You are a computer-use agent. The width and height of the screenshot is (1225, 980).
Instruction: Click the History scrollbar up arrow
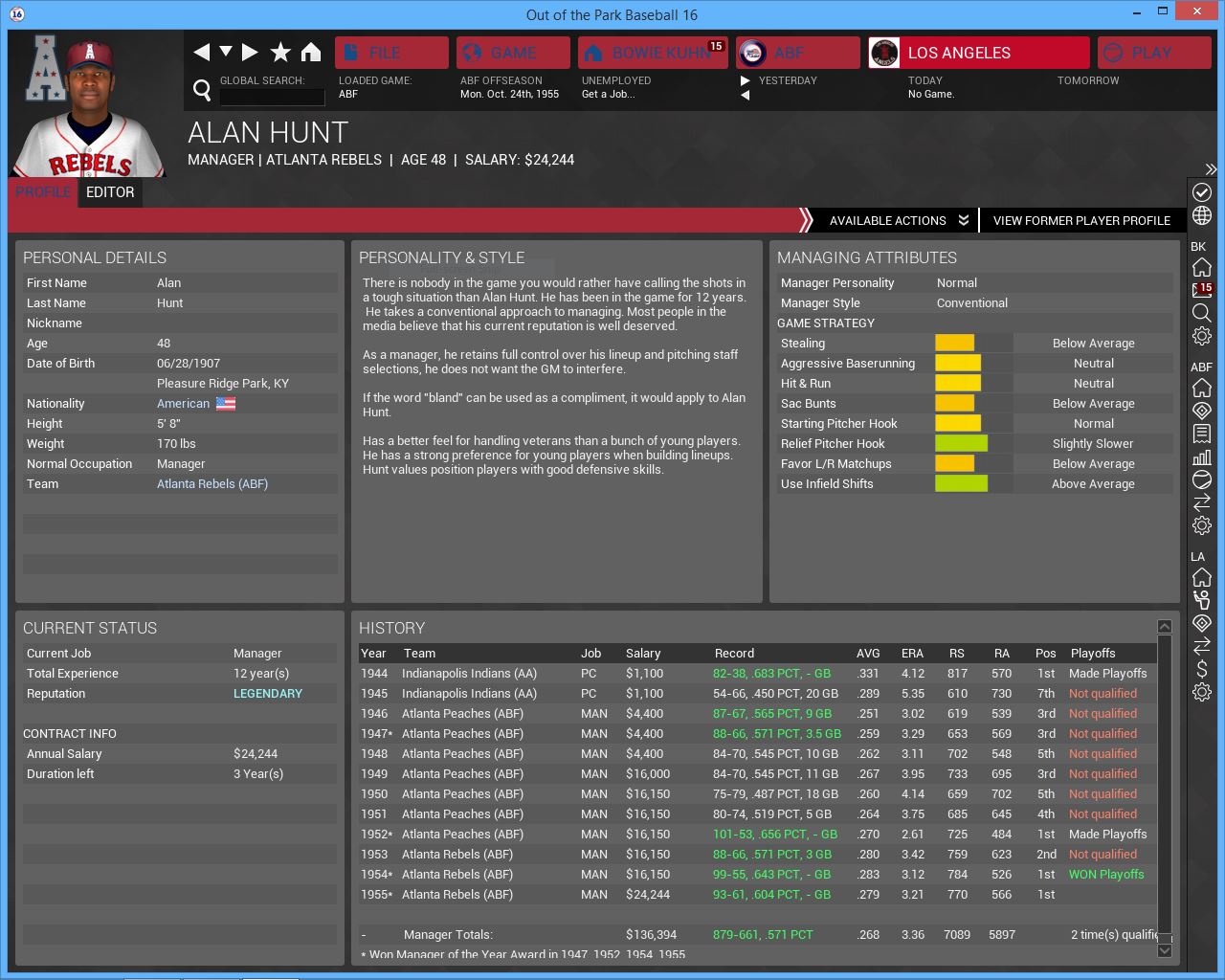[1165, 627]
